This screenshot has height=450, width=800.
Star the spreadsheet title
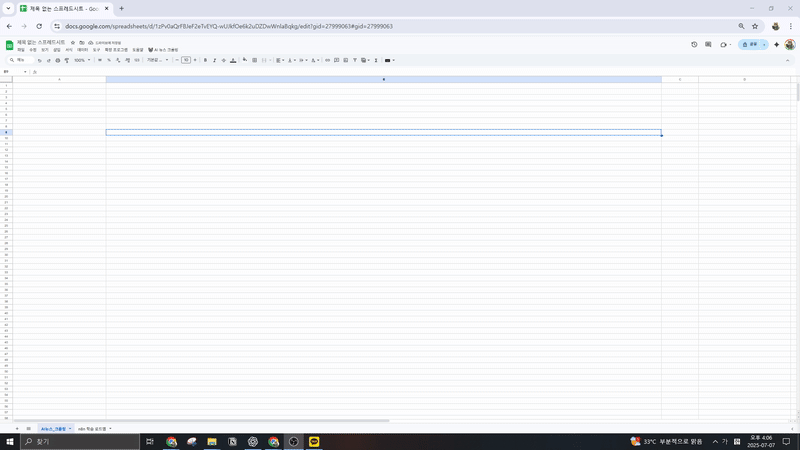click(x=73, y=43)
